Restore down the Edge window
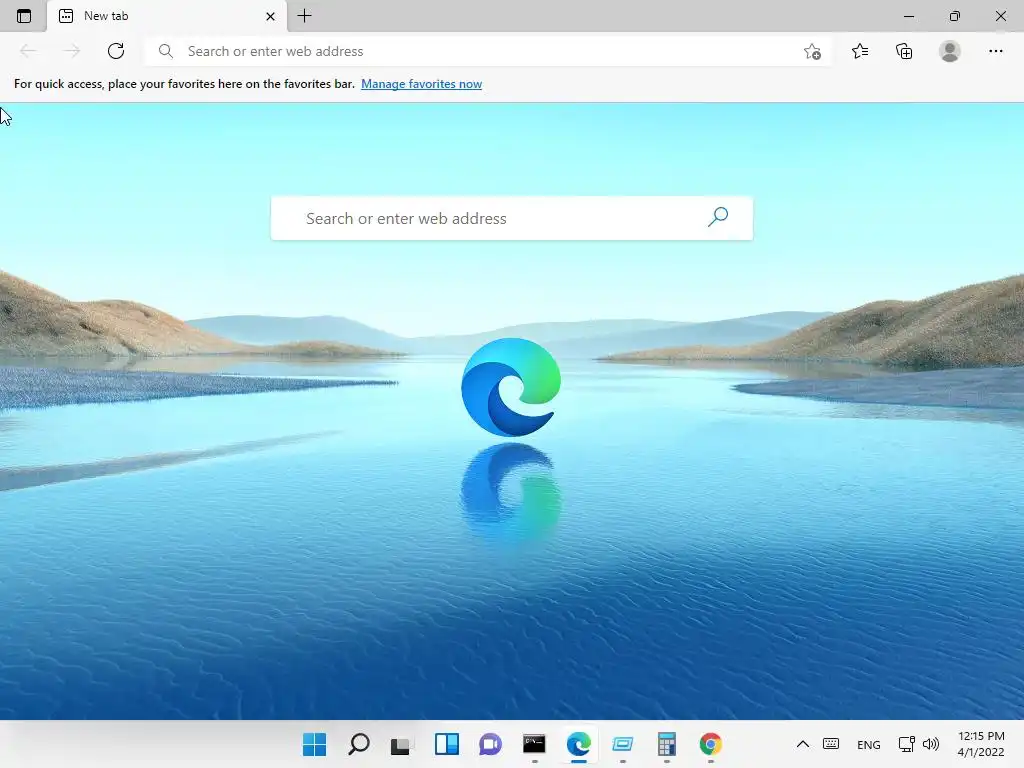The height and width of the screenshot is (768, 1024). click(955, 16)
